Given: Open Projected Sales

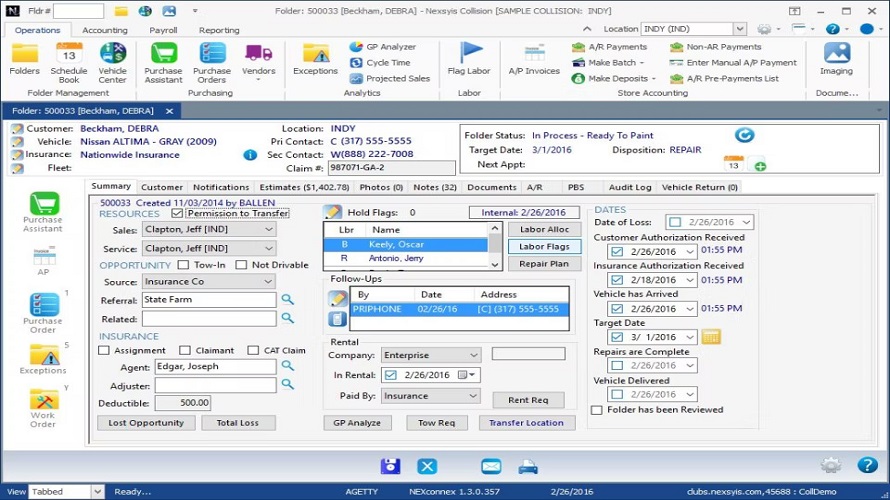Looking at the screenshot, I should point(390,78).
